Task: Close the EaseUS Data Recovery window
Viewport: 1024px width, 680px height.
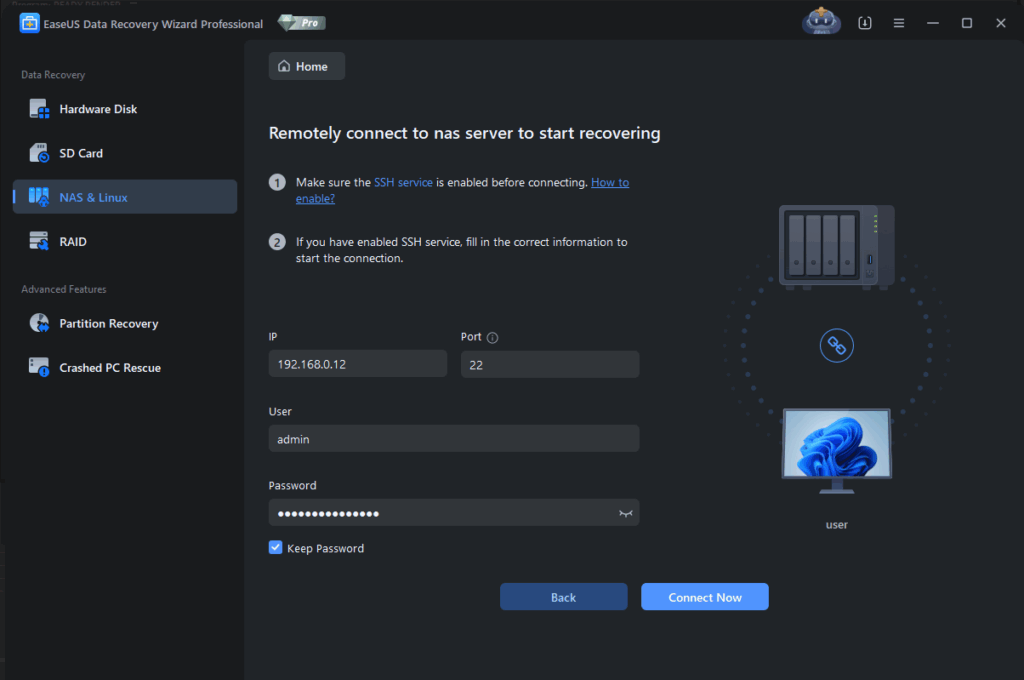Action: point(1000,24)
